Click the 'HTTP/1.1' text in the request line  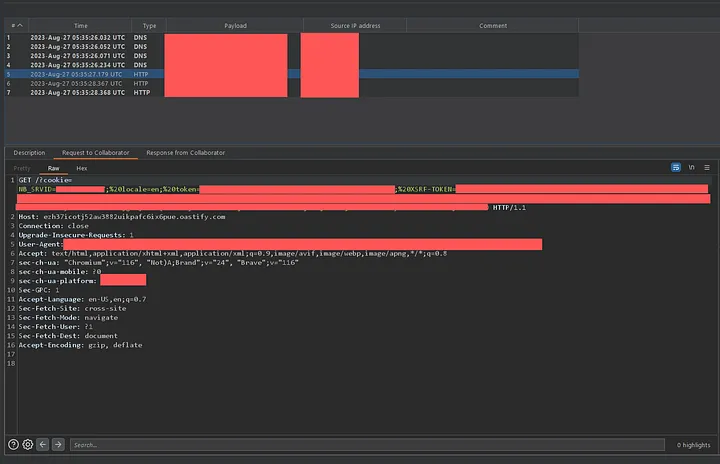509,208
